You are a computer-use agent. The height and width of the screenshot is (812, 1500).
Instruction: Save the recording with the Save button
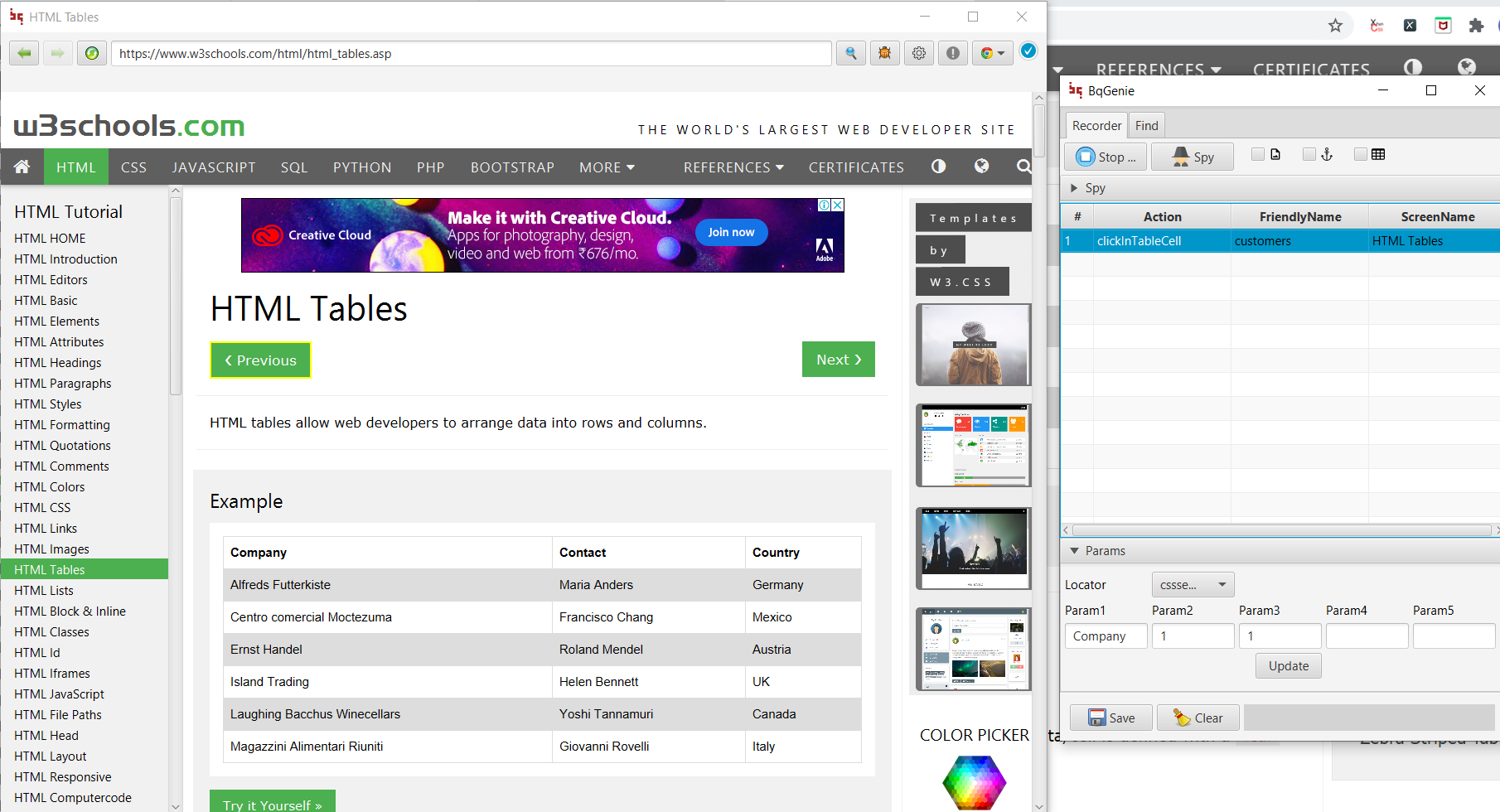pos(1111,718)
